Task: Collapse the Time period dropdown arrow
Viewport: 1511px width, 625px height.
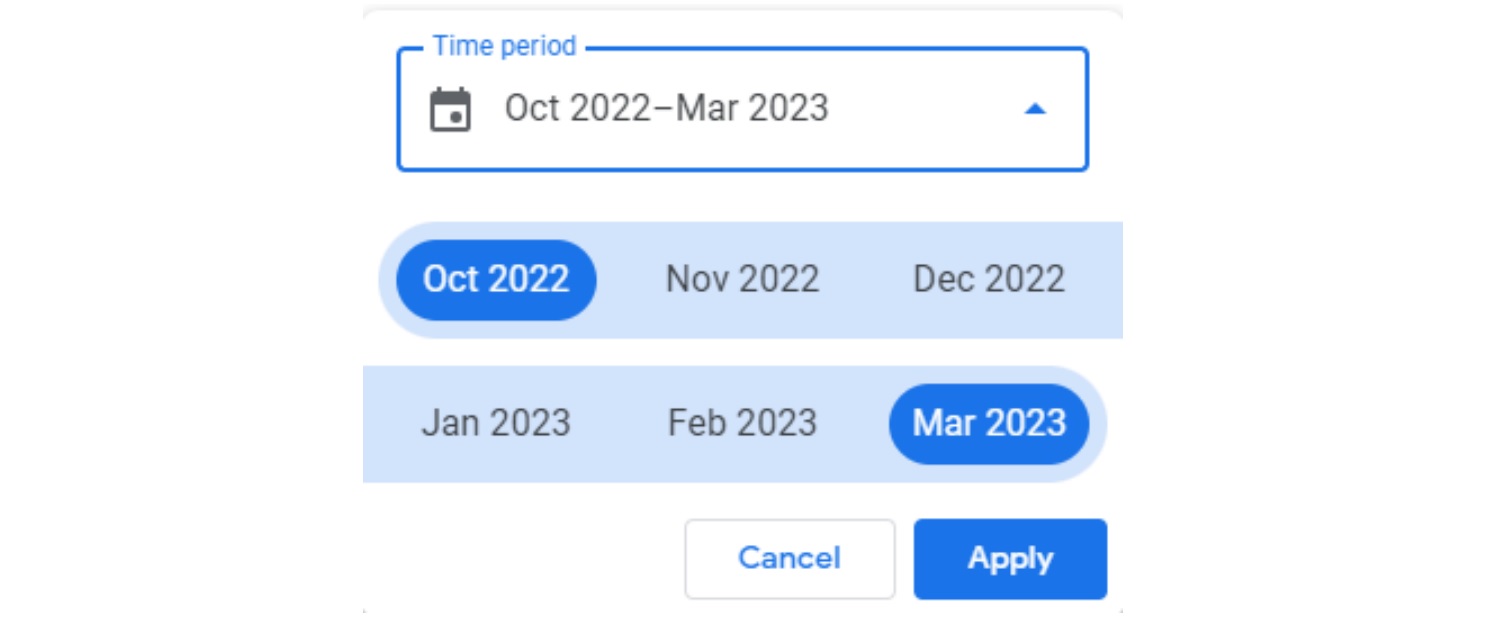Action: point(1035,109)
